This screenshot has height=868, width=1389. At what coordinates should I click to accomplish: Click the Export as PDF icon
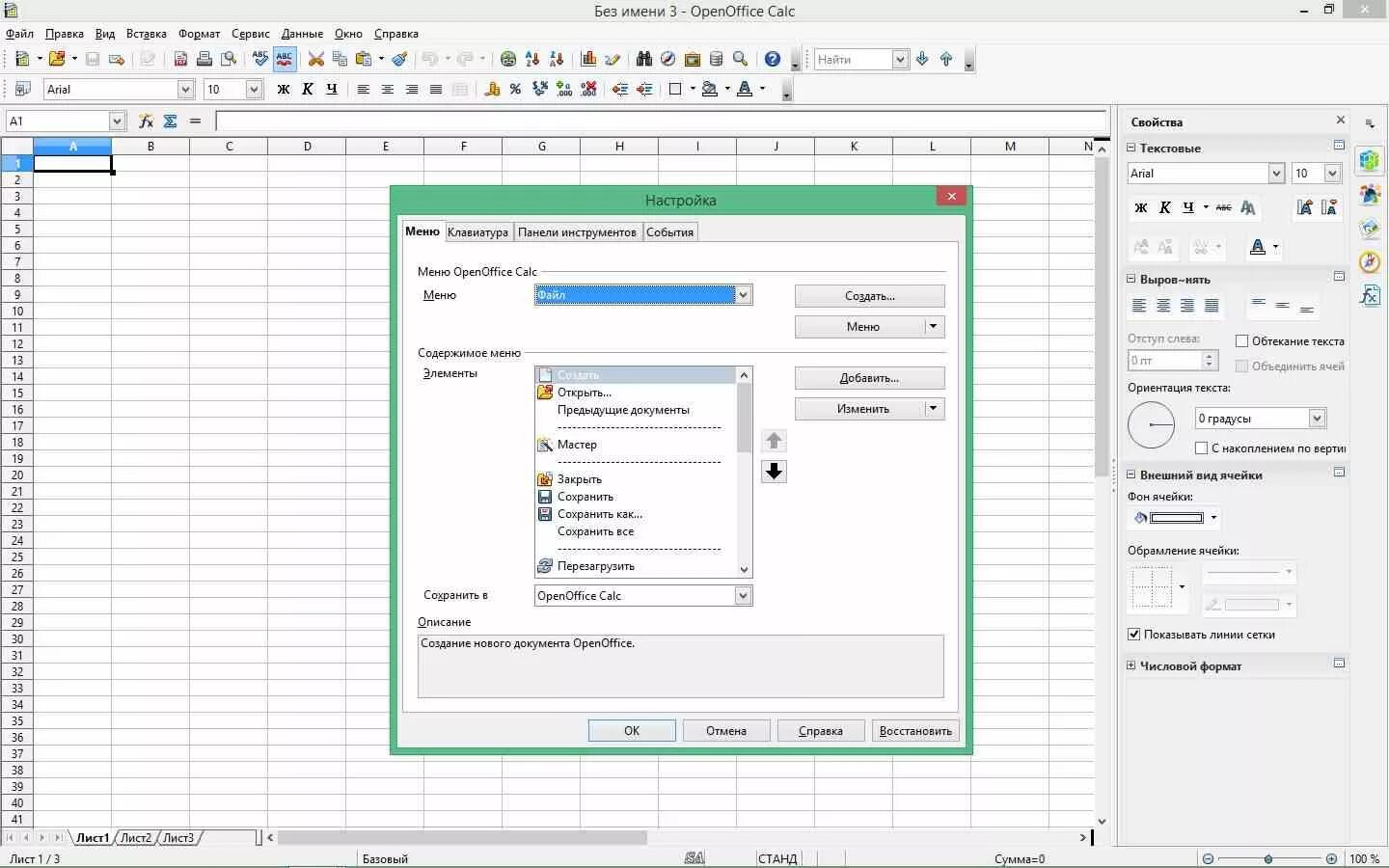180,59
